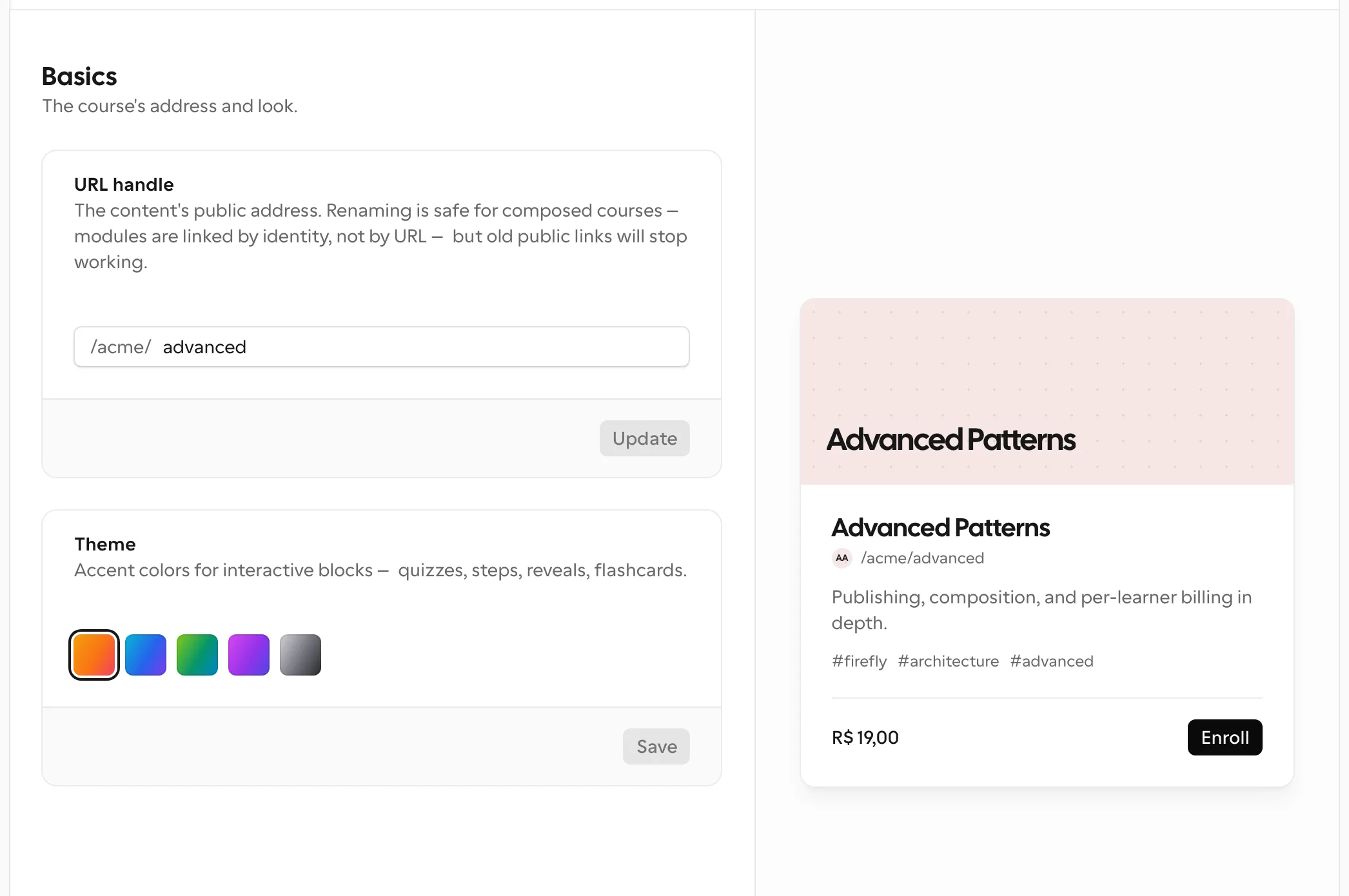This screenshot has width=1349, height=896.
Task: Click the course description on preview card
Action: 1041,610
